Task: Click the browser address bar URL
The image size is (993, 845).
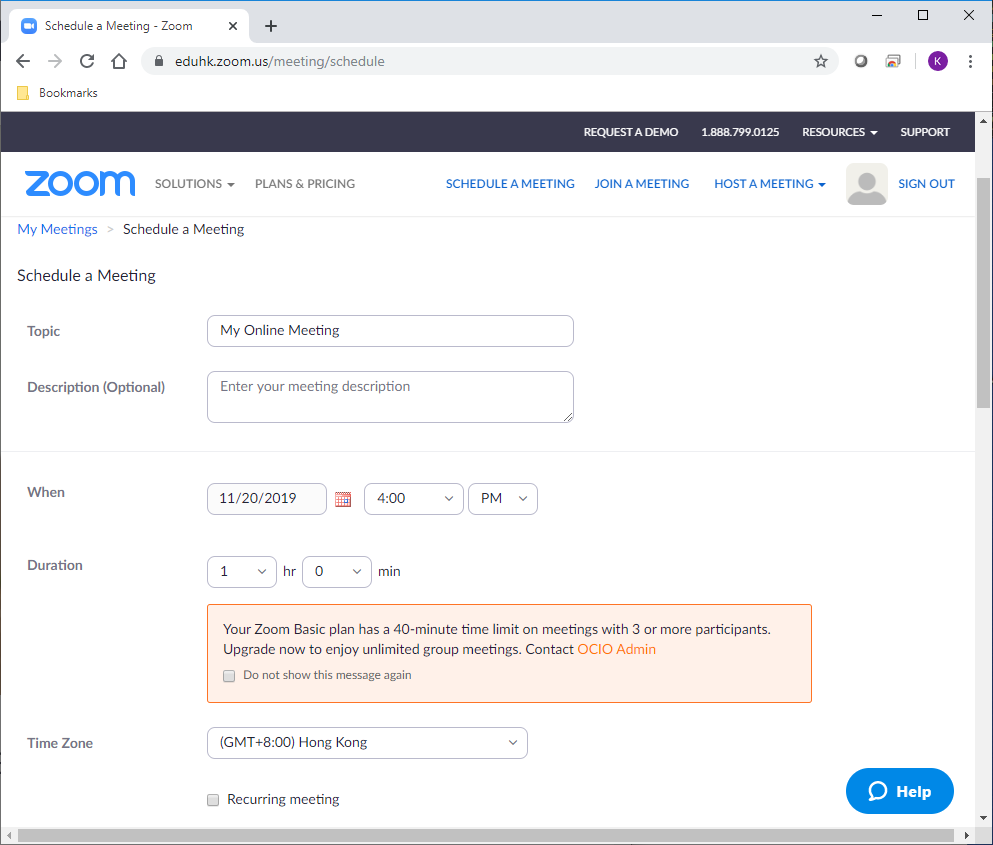Action: [x=280, y=61]
